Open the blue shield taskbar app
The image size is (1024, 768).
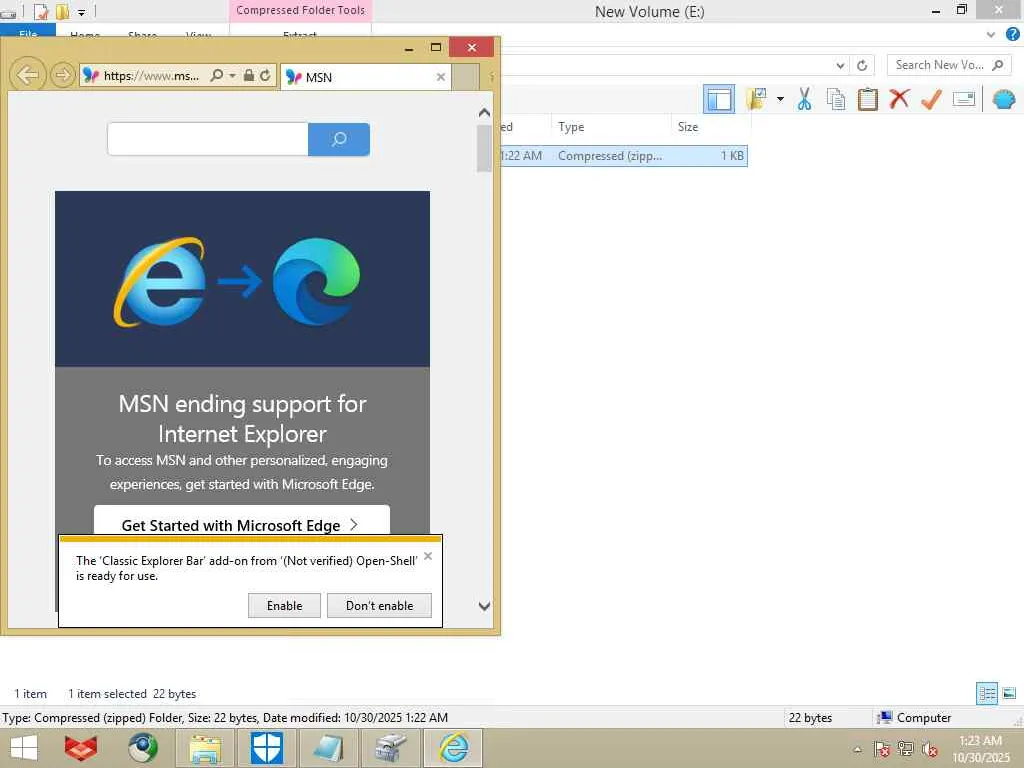click(266, 748)
